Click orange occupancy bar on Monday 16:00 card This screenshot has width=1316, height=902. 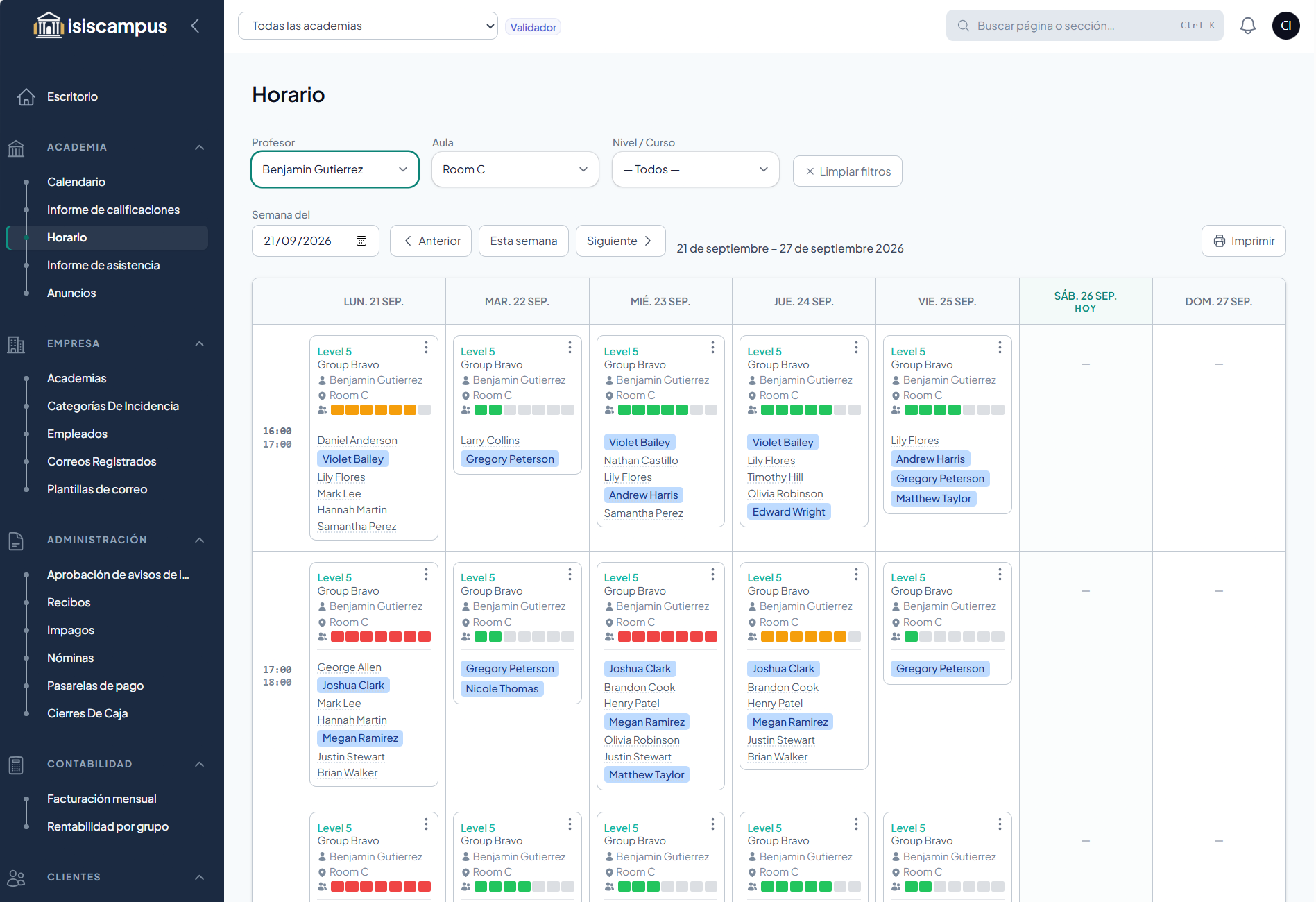pyautogui.click(x=380, y=410)
